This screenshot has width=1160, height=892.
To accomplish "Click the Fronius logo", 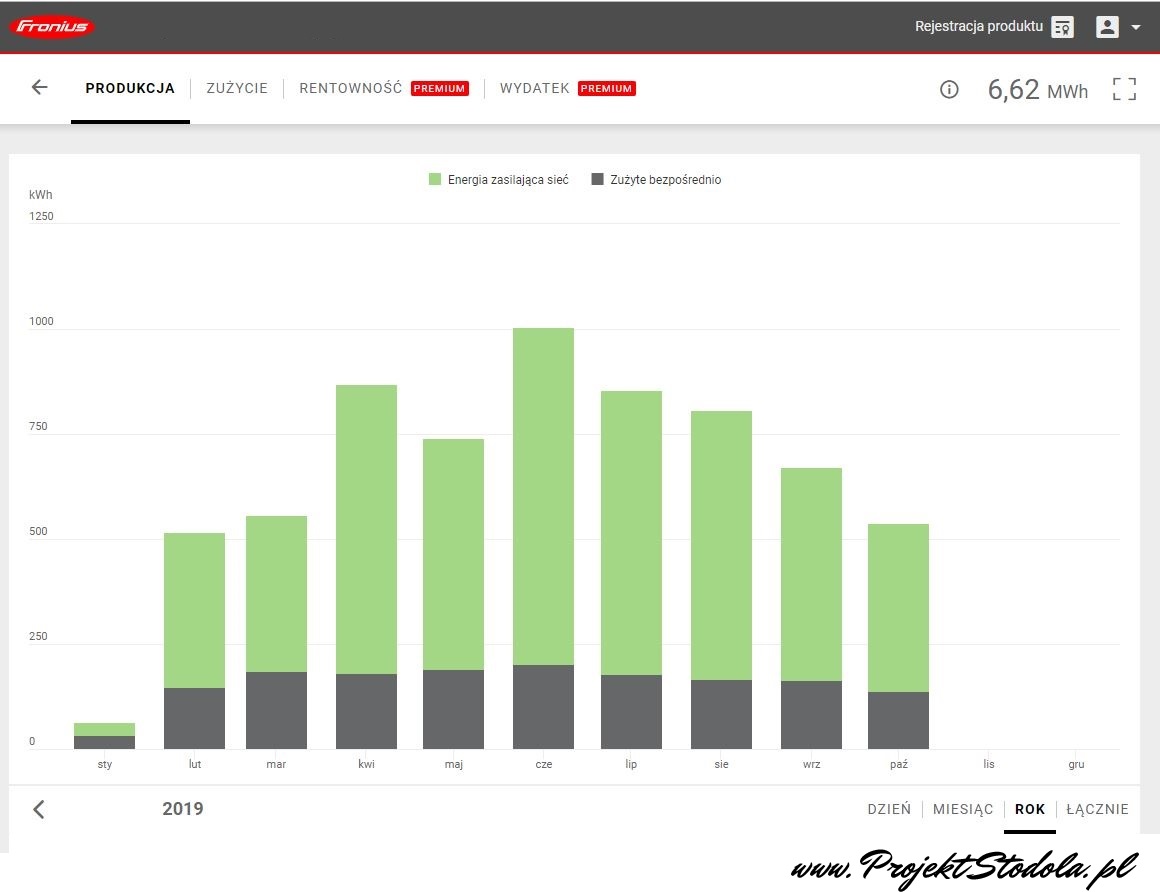I will click(52, 27).
